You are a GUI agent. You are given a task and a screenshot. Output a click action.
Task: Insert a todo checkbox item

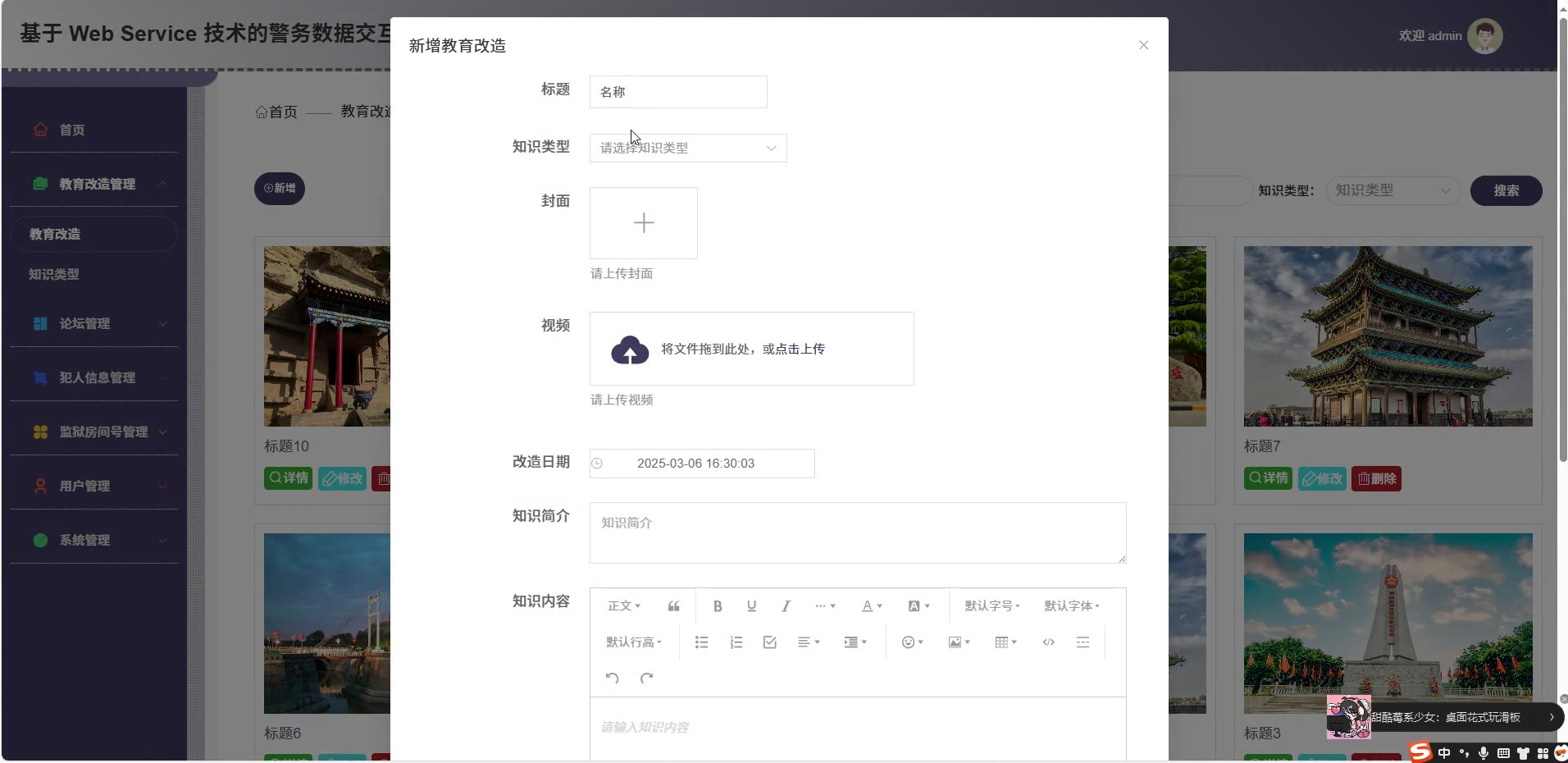[769, 642]
